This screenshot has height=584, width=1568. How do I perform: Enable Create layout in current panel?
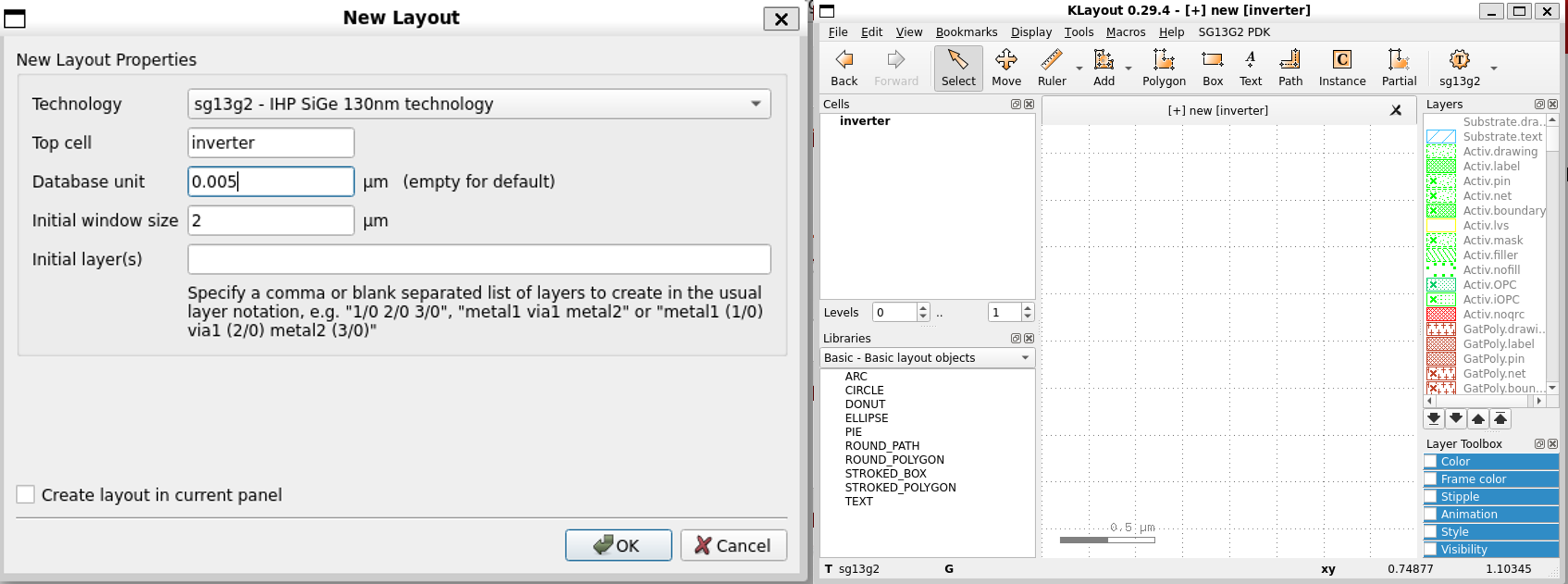[x=26, y=495]
